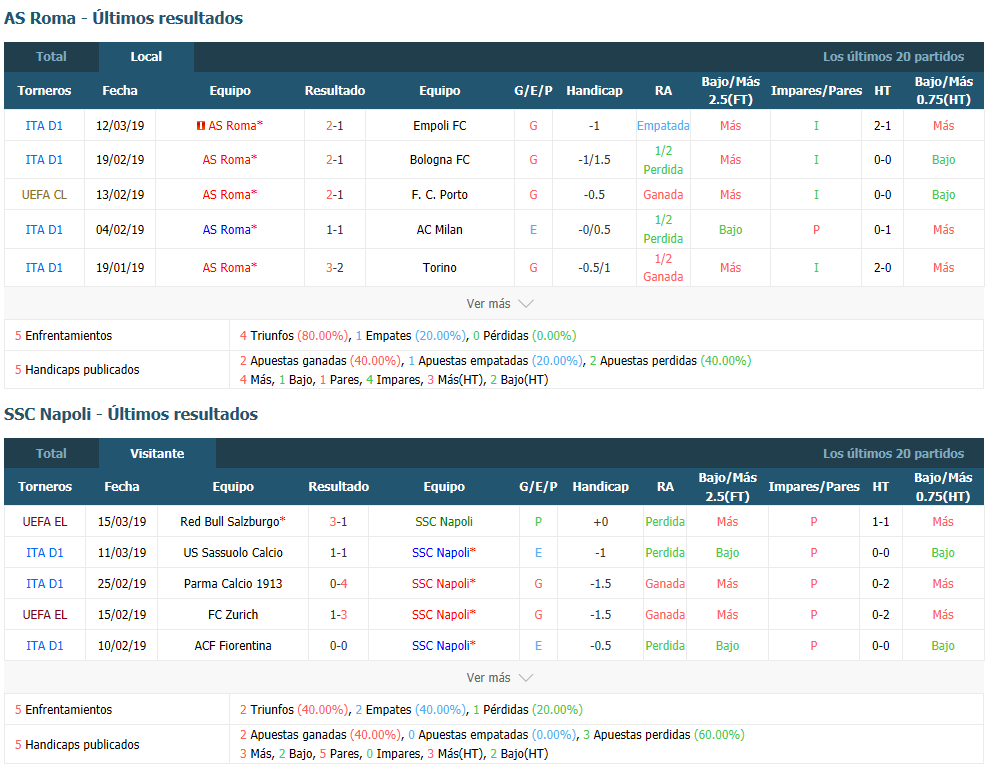Click 2-1 result against Empoli FC
988x768 pixels.
click(x=335, y=126)
